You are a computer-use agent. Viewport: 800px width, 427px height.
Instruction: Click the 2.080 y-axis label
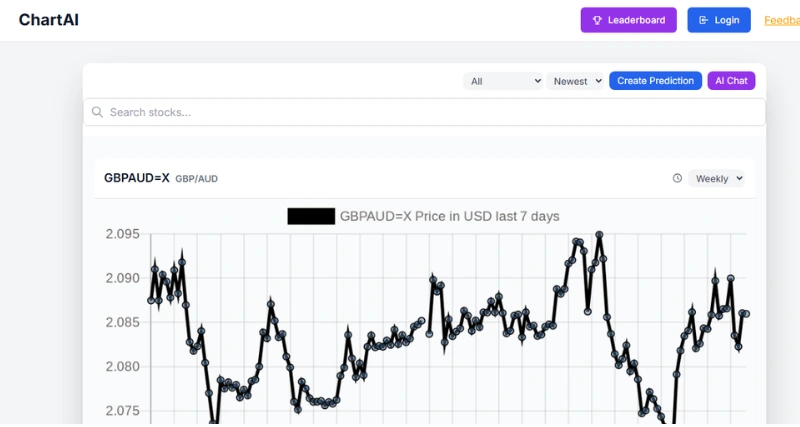tap(125, 366)
